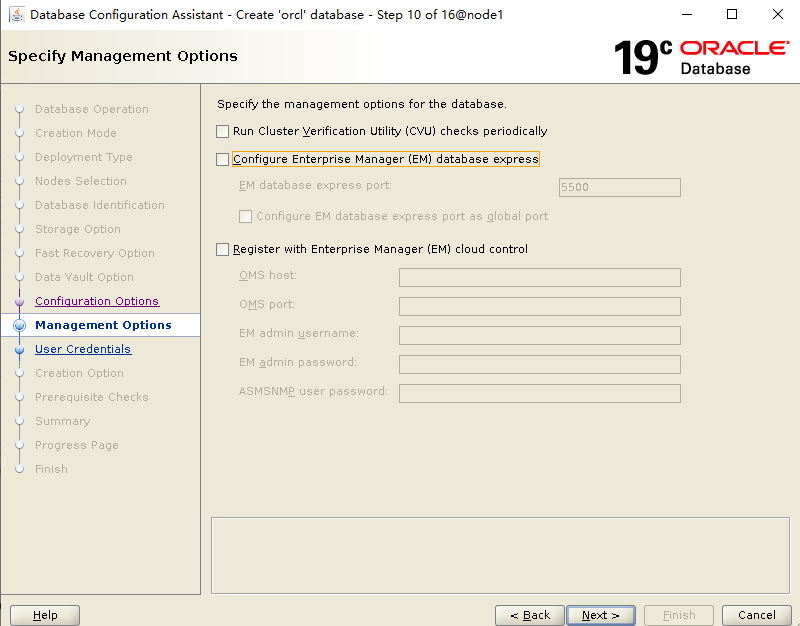Viewport: 800px width, 626px height.
Task: Click the EM database express port field
Action: 619,187
